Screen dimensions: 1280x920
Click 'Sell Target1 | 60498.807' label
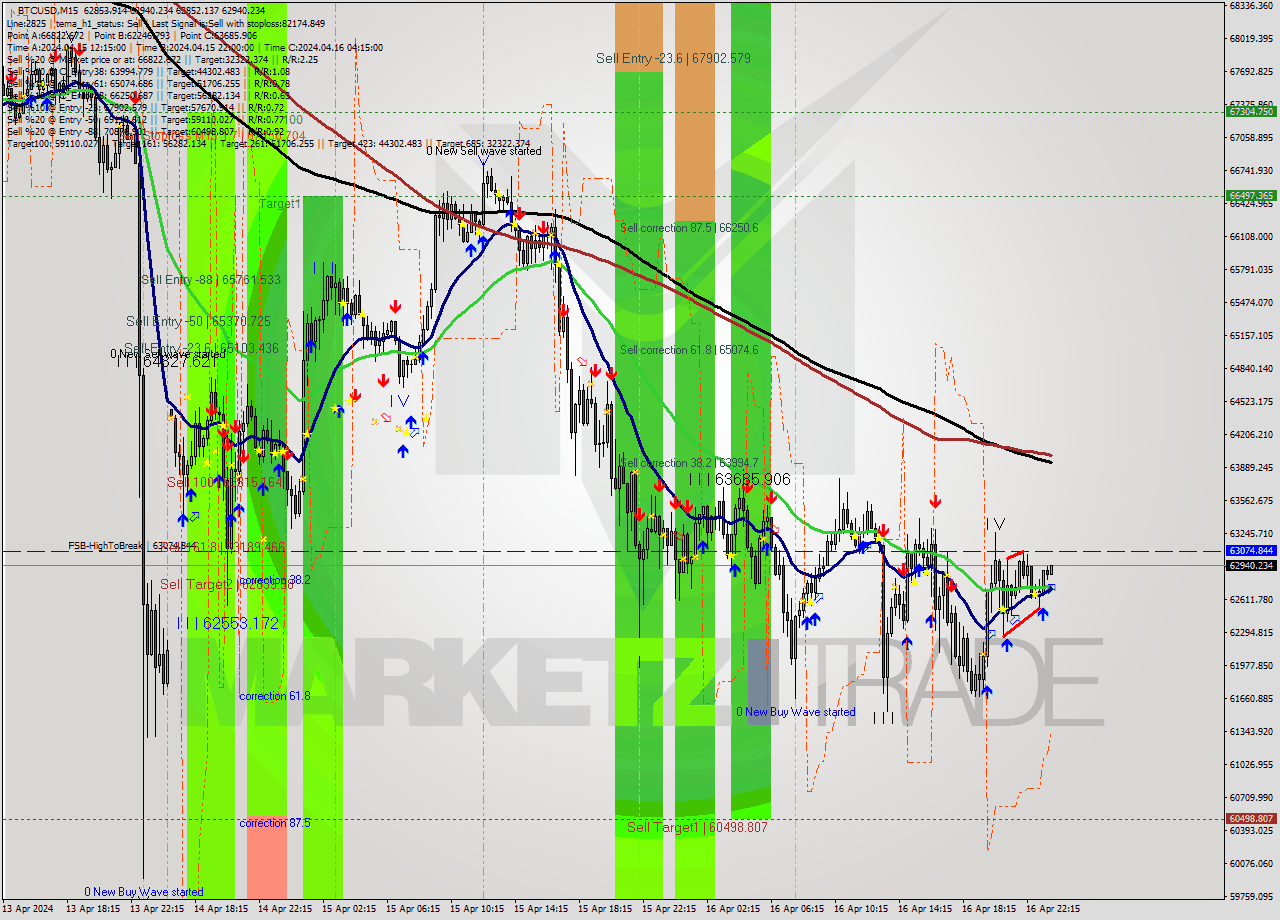697,827
